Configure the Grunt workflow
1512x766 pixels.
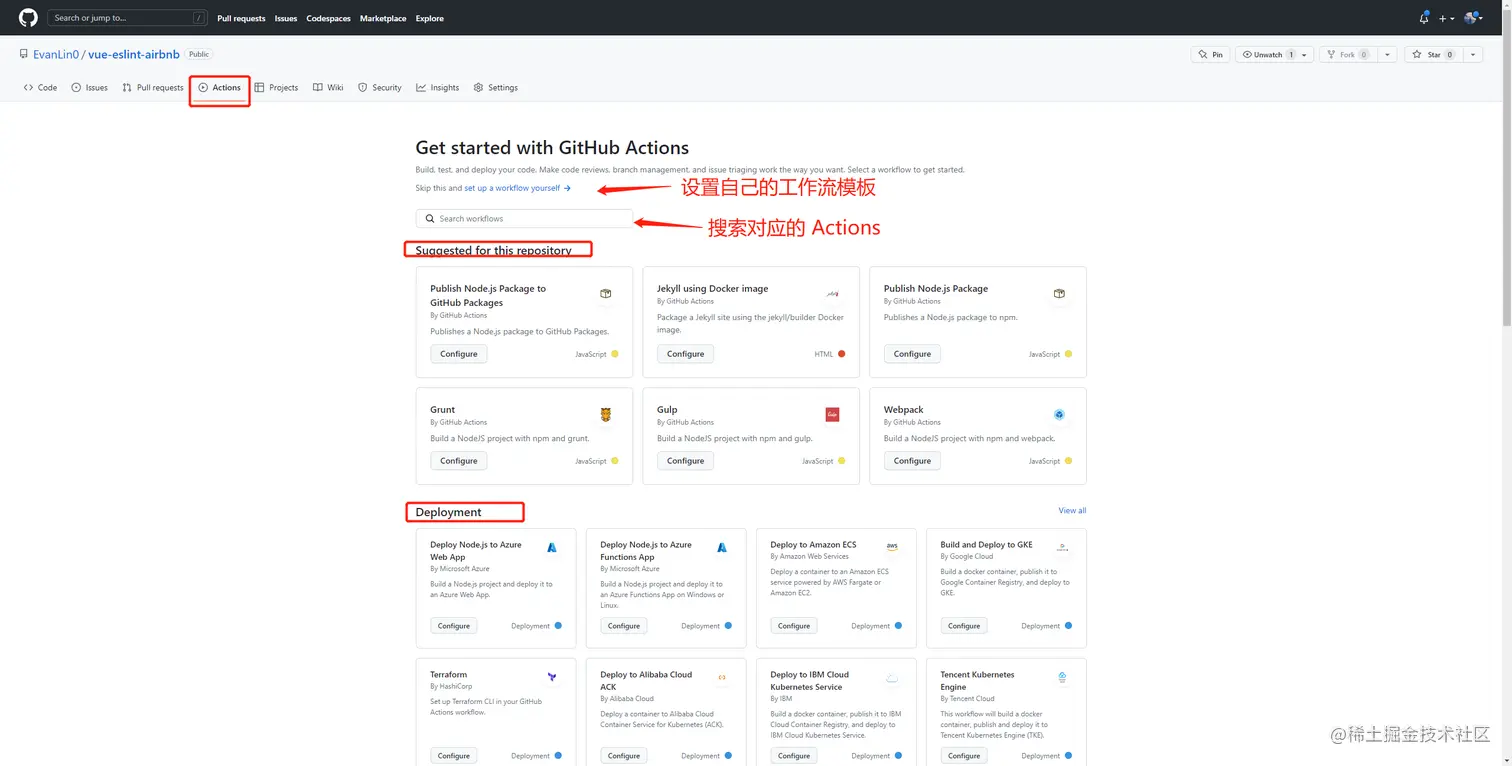tap(459, 461)
